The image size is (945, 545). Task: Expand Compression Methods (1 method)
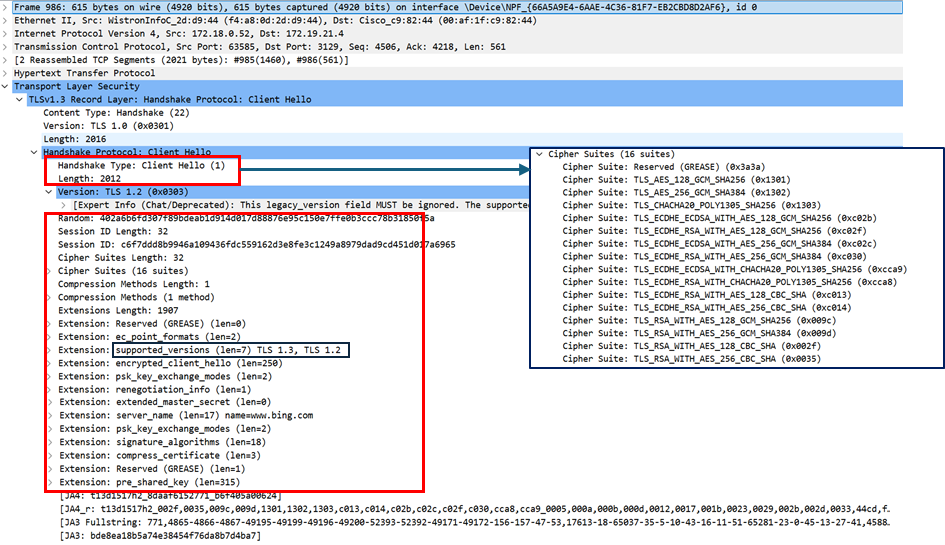pos(49,297)
